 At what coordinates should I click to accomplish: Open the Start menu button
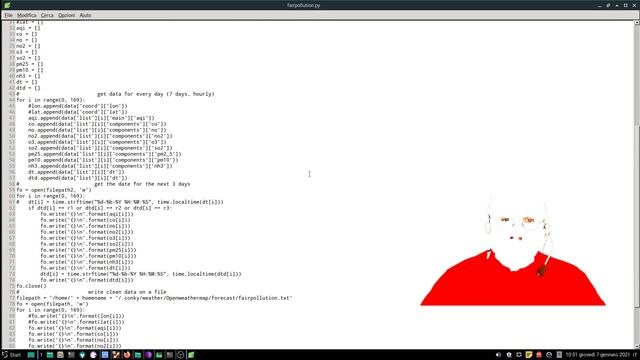coord(11,355)
